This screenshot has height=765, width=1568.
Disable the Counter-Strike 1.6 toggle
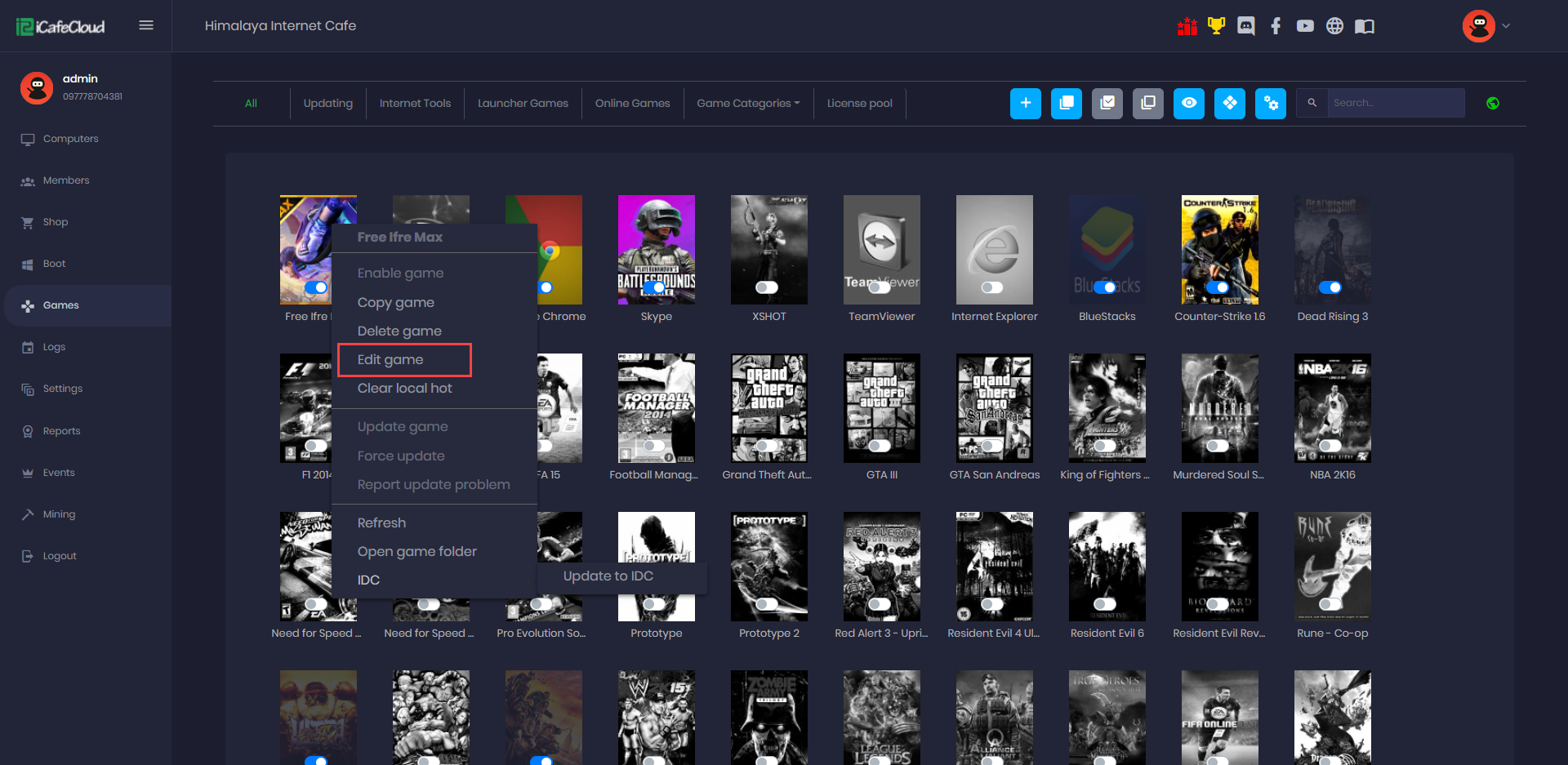point(1217,287)
